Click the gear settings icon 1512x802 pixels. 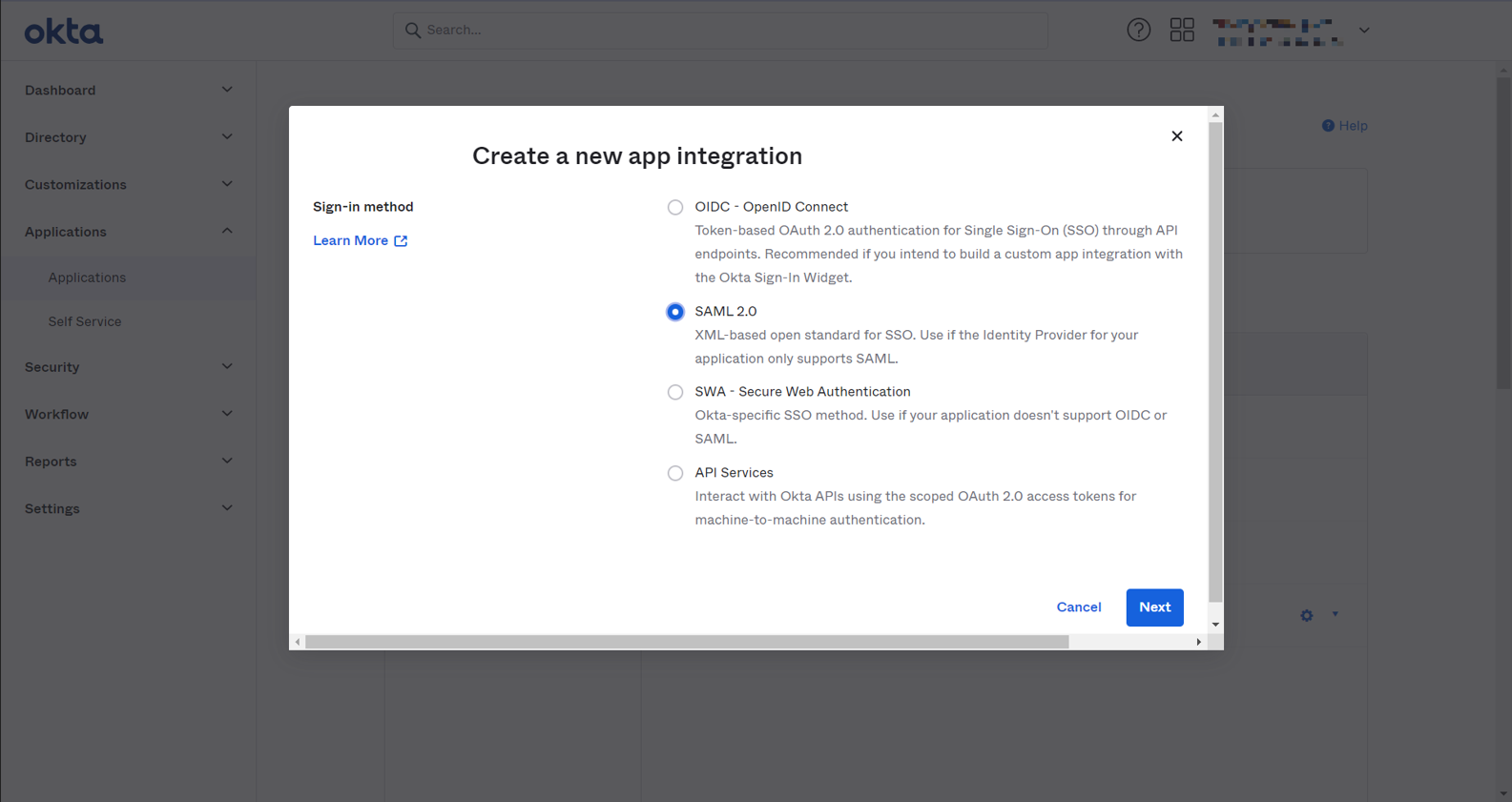click(1307, 616)
